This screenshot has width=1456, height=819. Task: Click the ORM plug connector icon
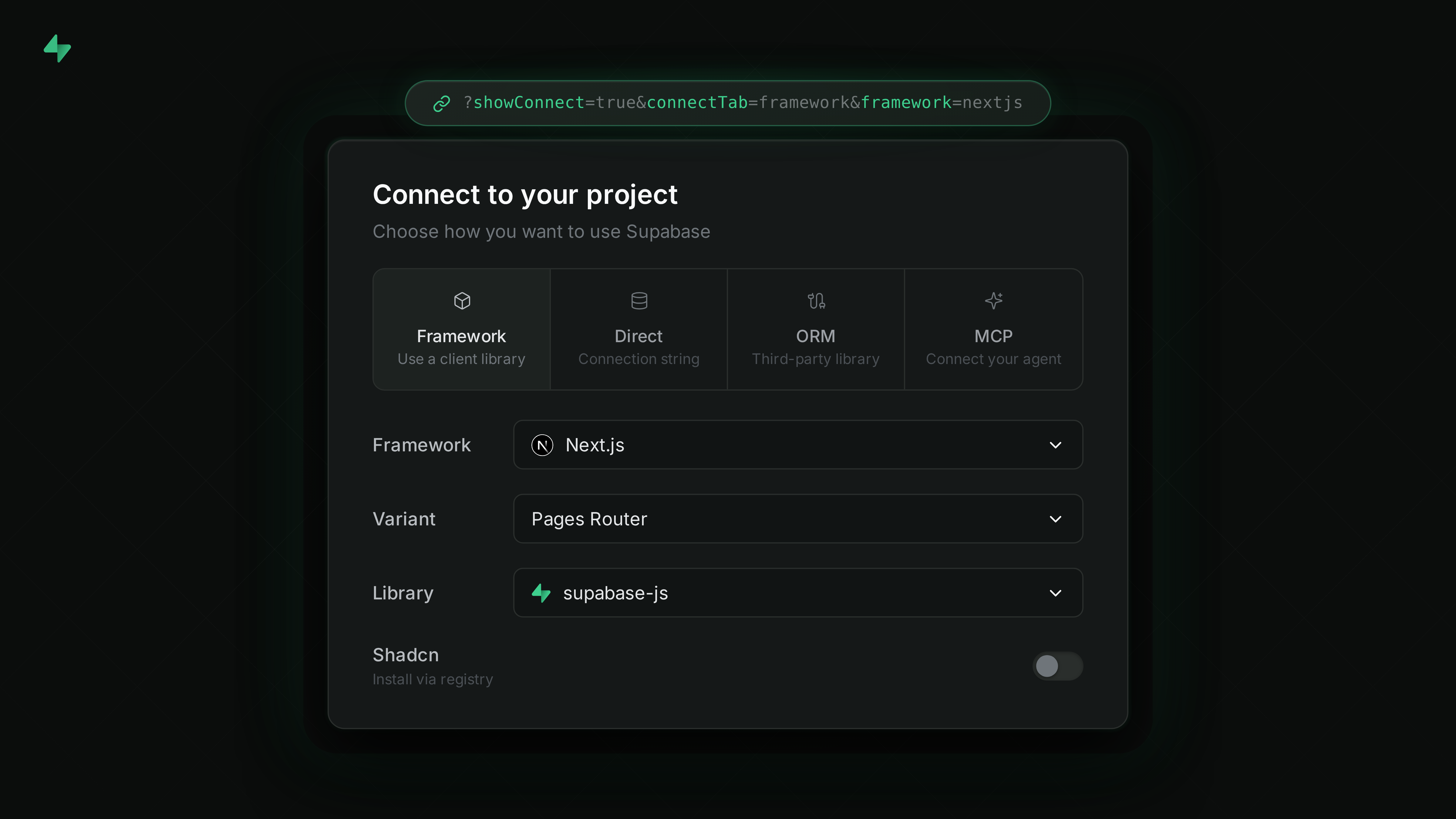tap(816, 301)
